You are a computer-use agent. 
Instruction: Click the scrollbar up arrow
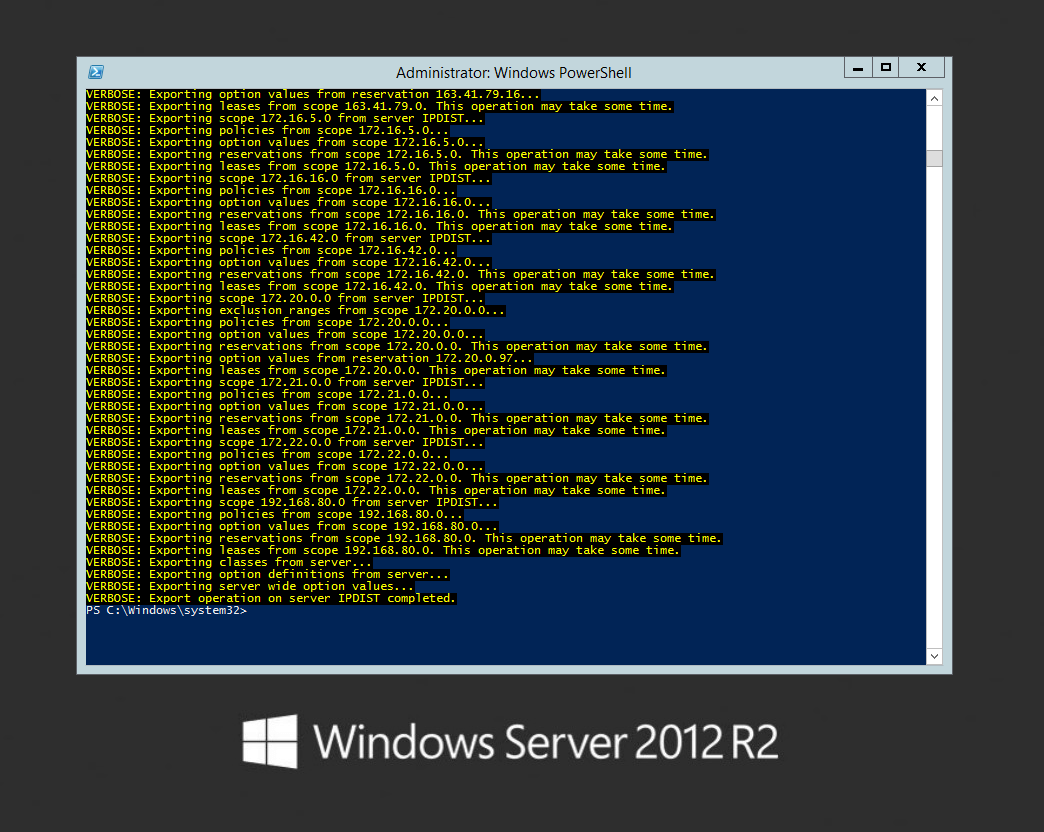(x=934, y=97)
